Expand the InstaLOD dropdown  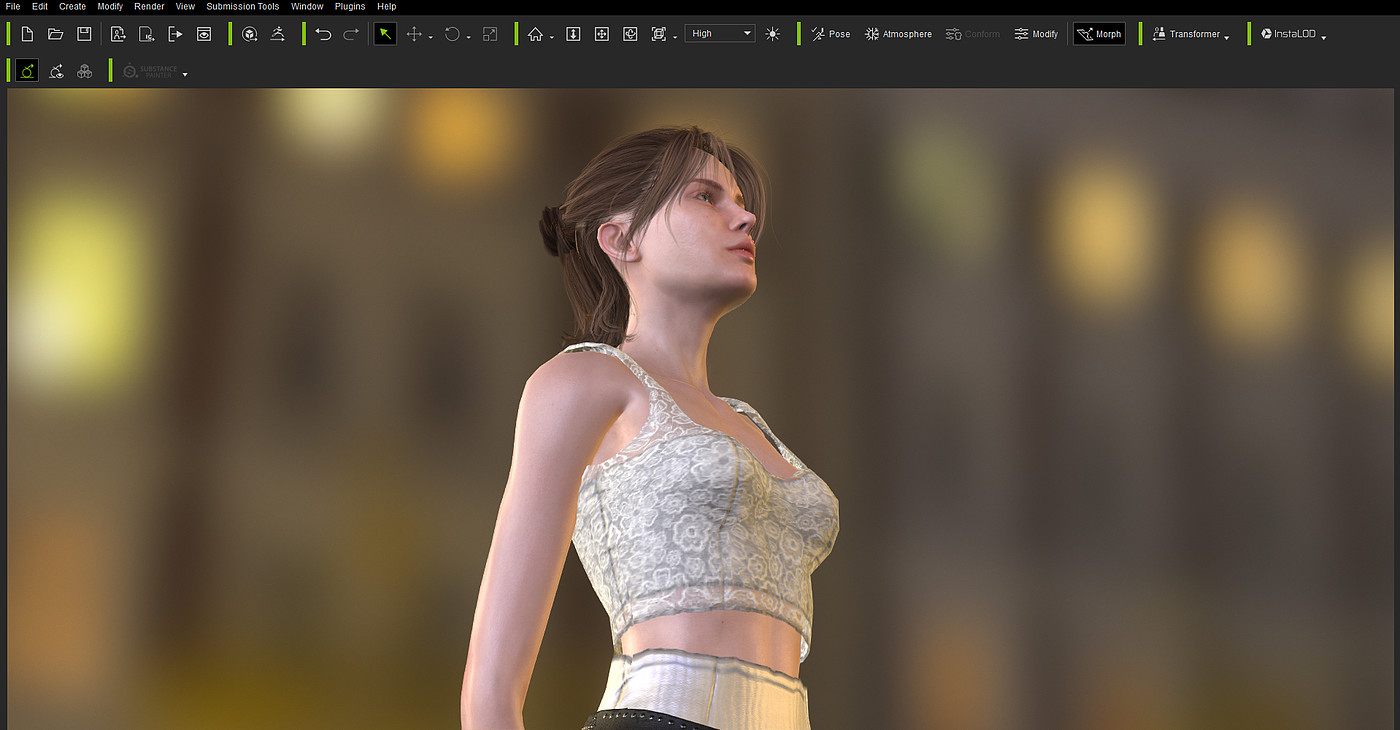click(1293, 34)
